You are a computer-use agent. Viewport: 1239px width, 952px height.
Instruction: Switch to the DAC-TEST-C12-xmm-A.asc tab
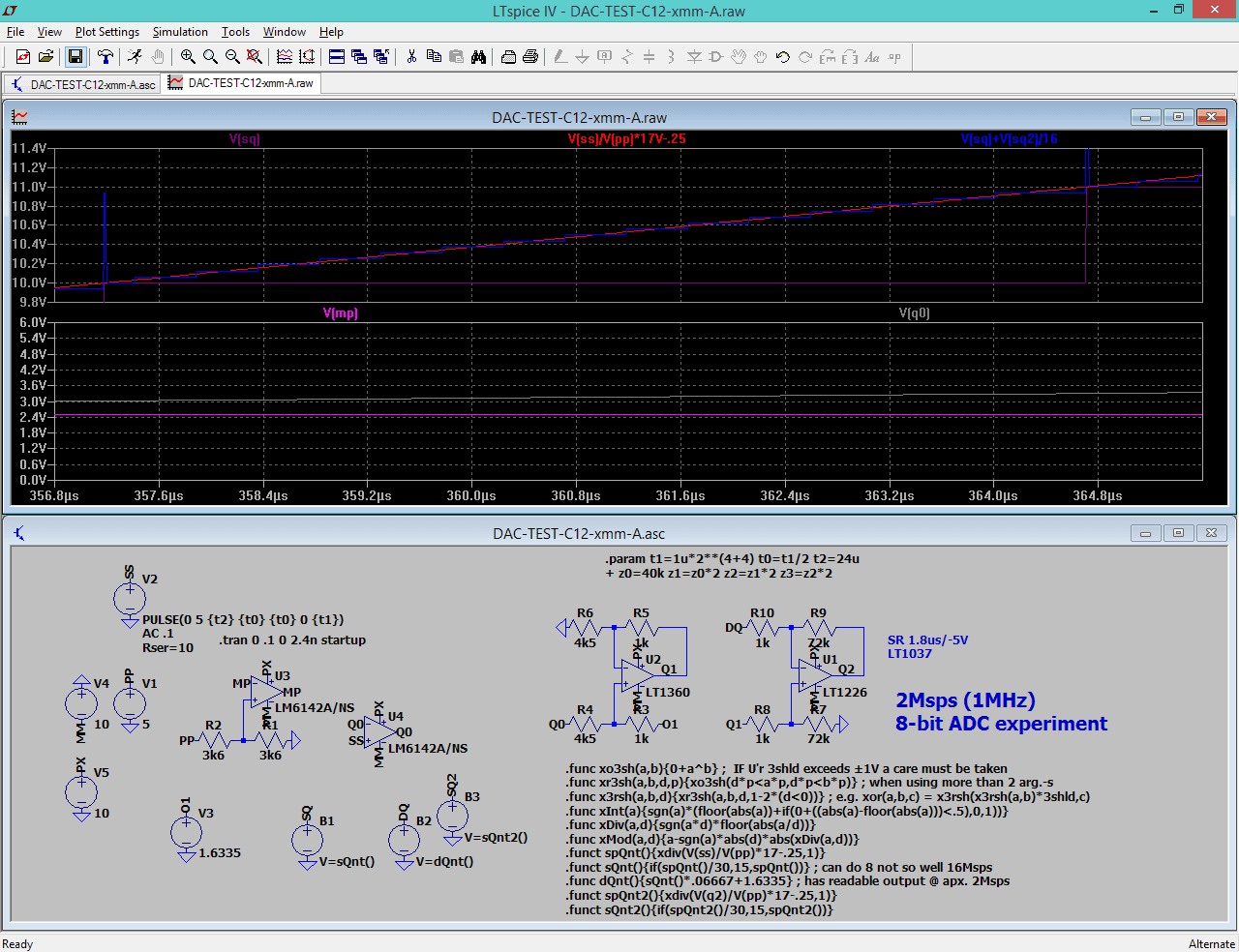[82, 83]
